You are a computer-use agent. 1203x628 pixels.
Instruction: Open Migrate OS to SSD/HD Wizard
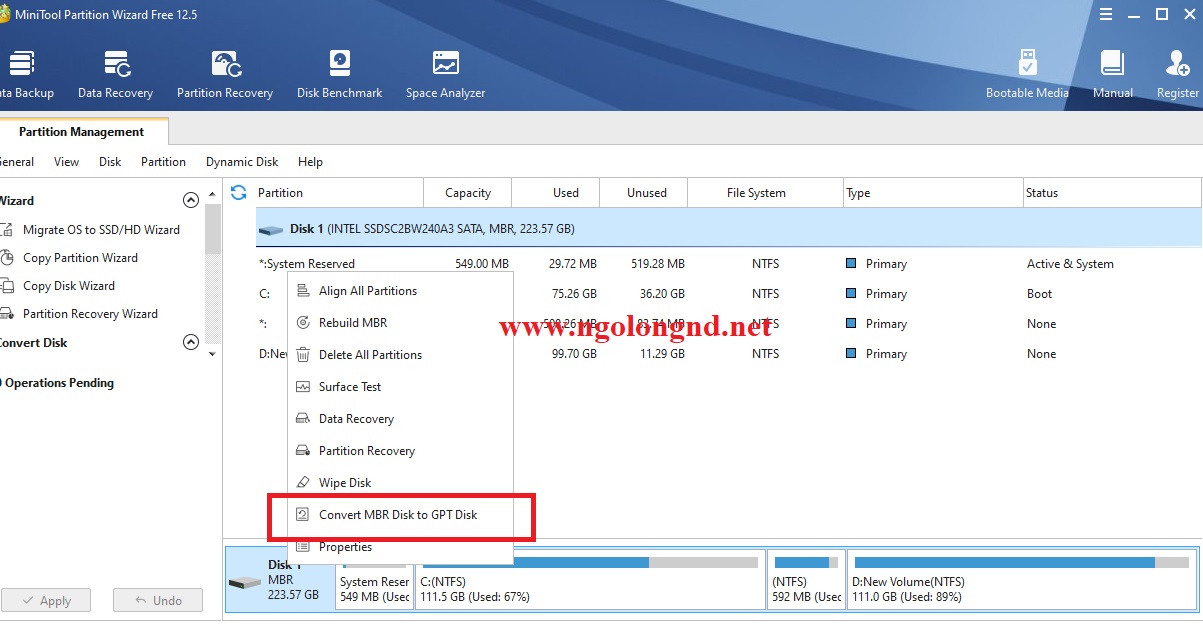click(x=101, y=230)
